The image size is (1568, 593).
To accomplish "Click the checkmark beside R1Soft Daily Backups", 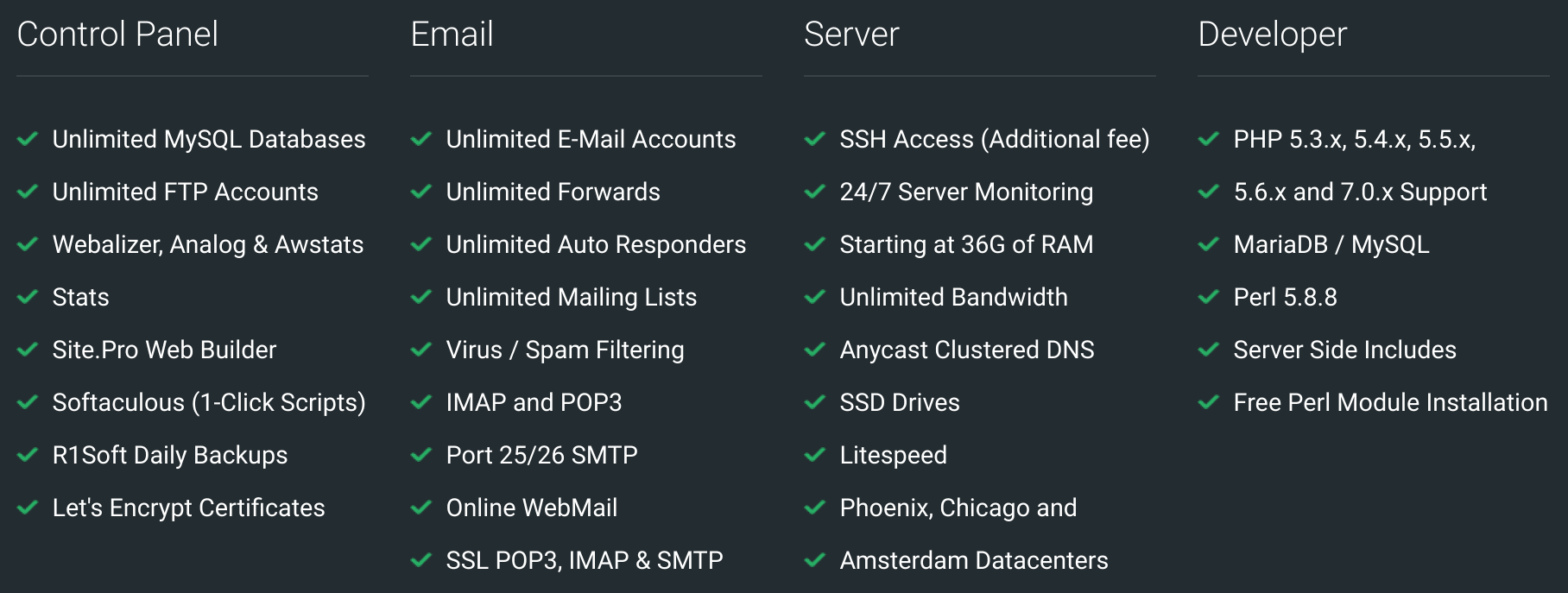I will pos(28,455).
